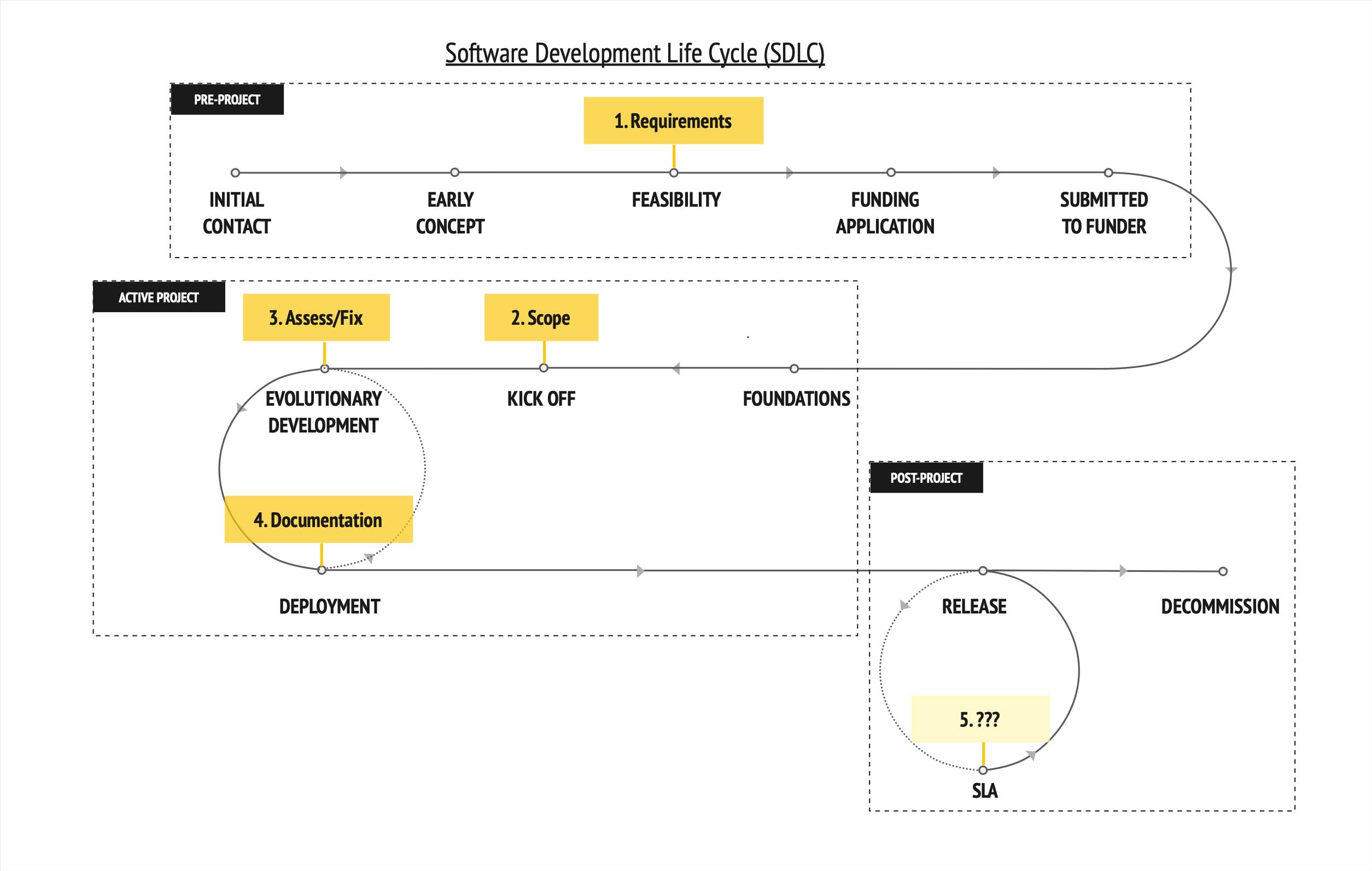Click arrowhead between FUNDING APPLICATION and SUBMITTED

996,173
